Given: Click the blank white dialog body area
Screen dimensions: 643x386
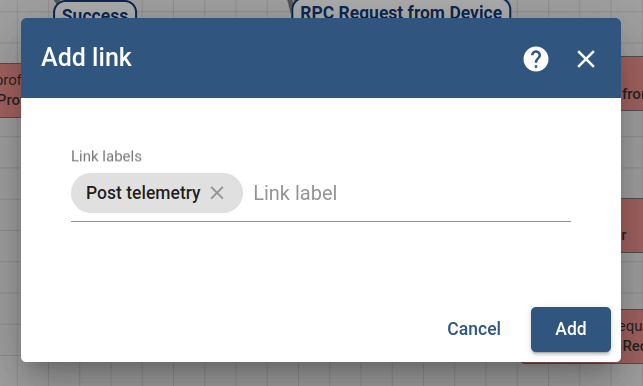Looking at the screenshot, I should [x=320, y=263].
